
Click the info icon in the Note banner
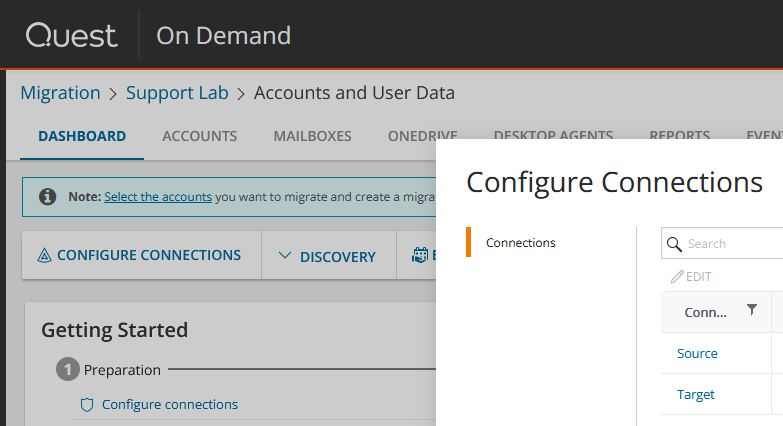(47, 197)
